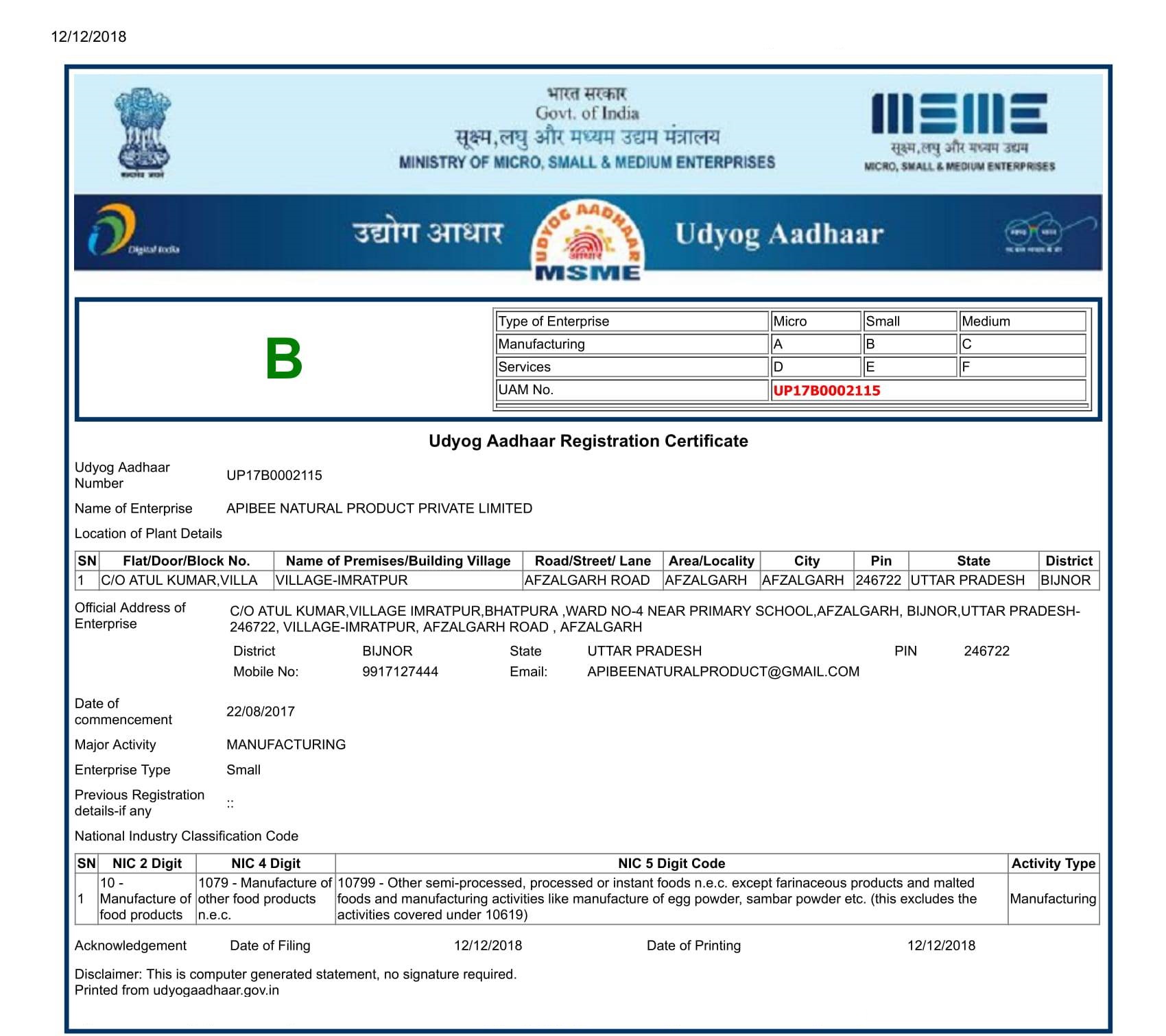Click the Ashoka emblem of India logo
The width and height of the screenshot is (1166, 1036).
pyautogui.click(x=141, y=132)
